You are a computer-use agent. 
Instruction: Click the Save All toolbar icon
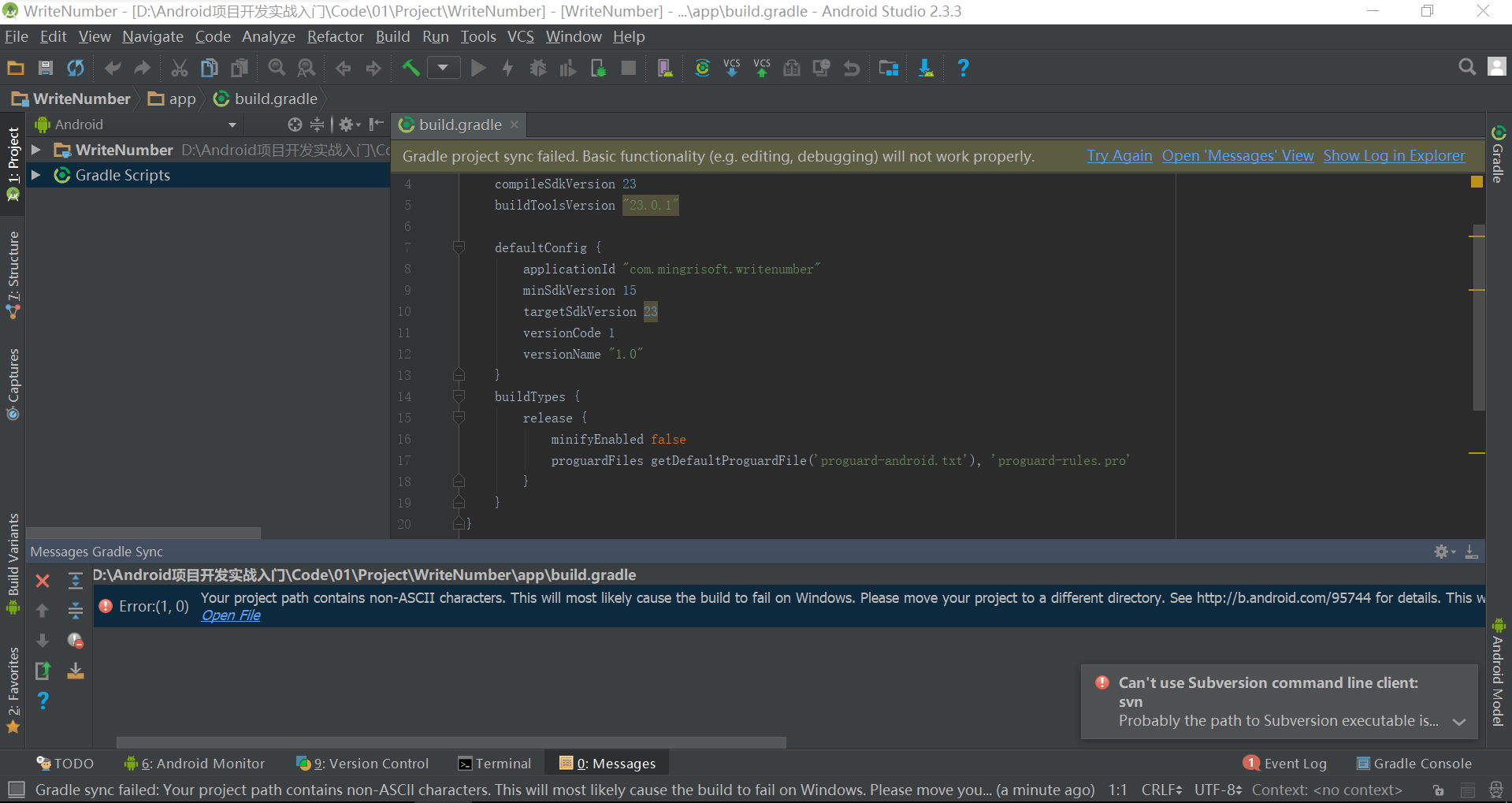(x=46, y=69)
